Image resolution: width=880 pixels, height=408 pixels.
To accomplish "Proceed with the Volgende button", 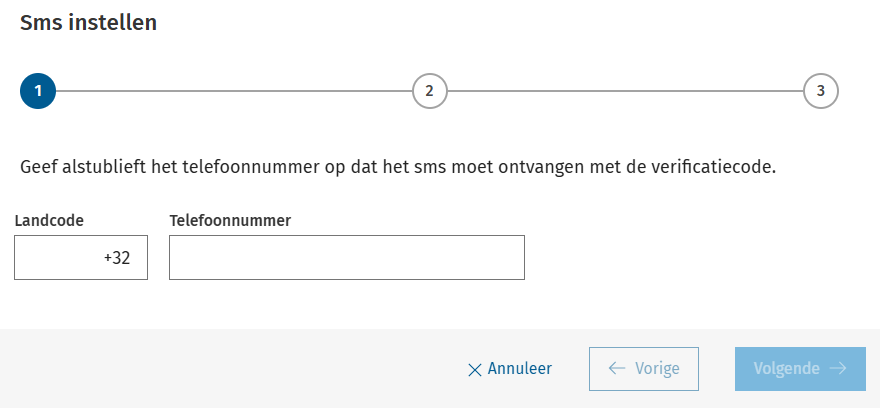I will 800,369.
